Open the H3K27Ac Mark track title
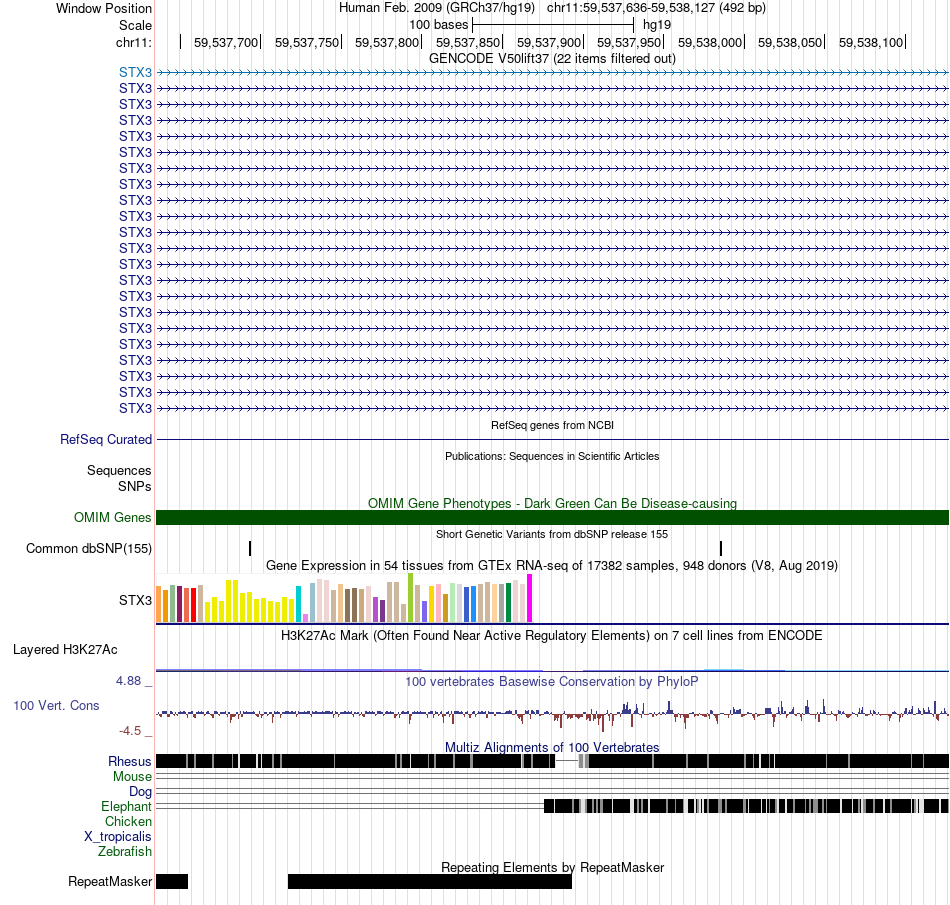The width and height of the screenshot is (950, 905). [552, 636]
